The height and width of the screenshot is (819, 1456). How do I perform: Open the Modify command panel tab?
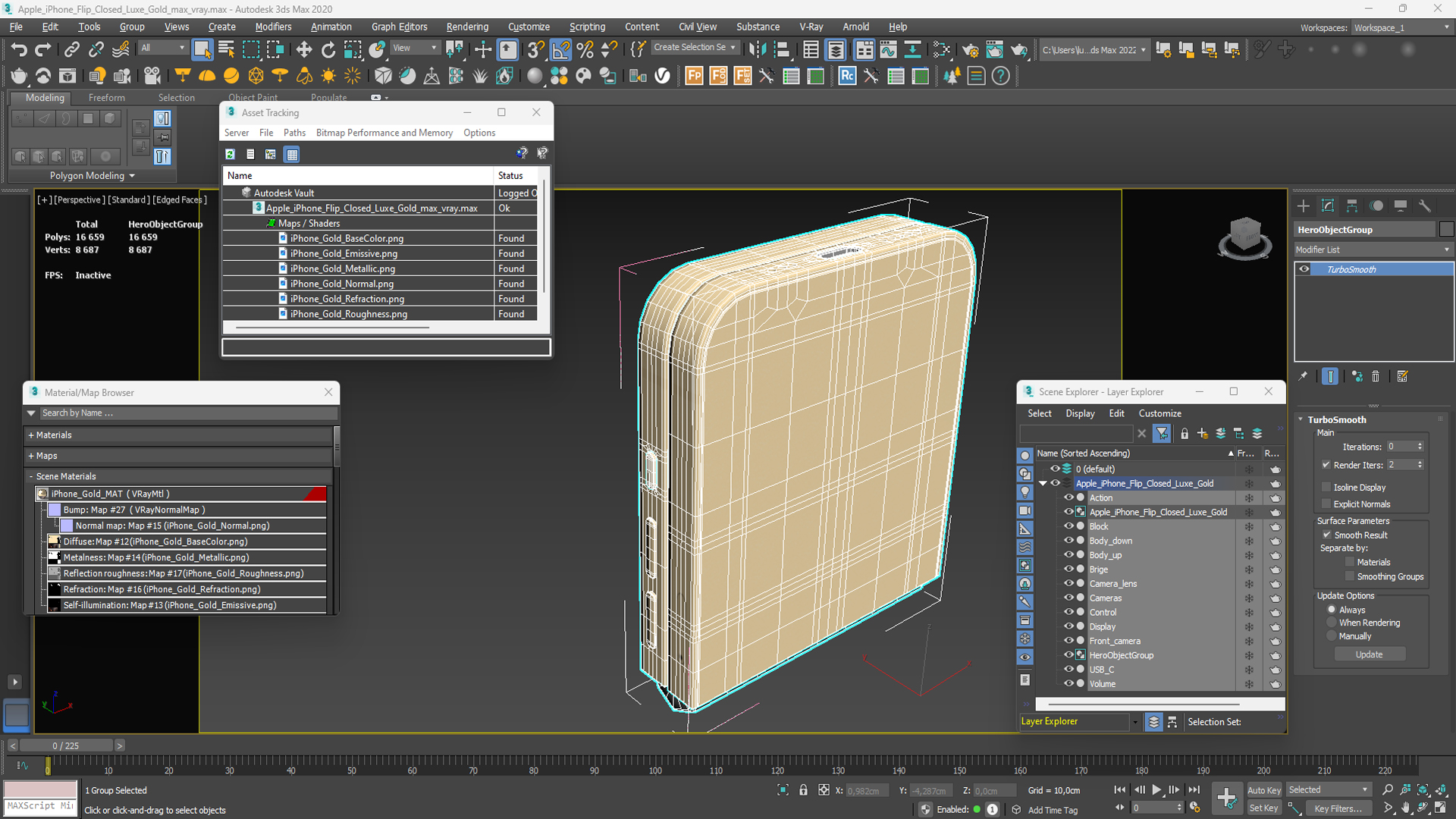(x=1327, y=206)
